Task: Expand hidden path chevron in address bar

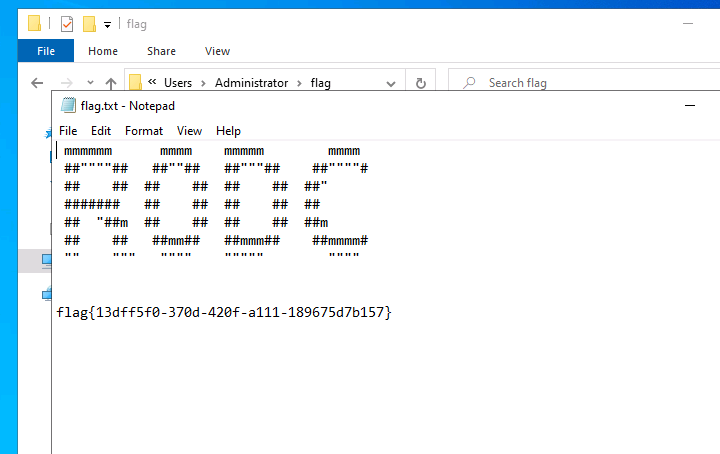Action: pyautogui.click(x=152, y=82)
